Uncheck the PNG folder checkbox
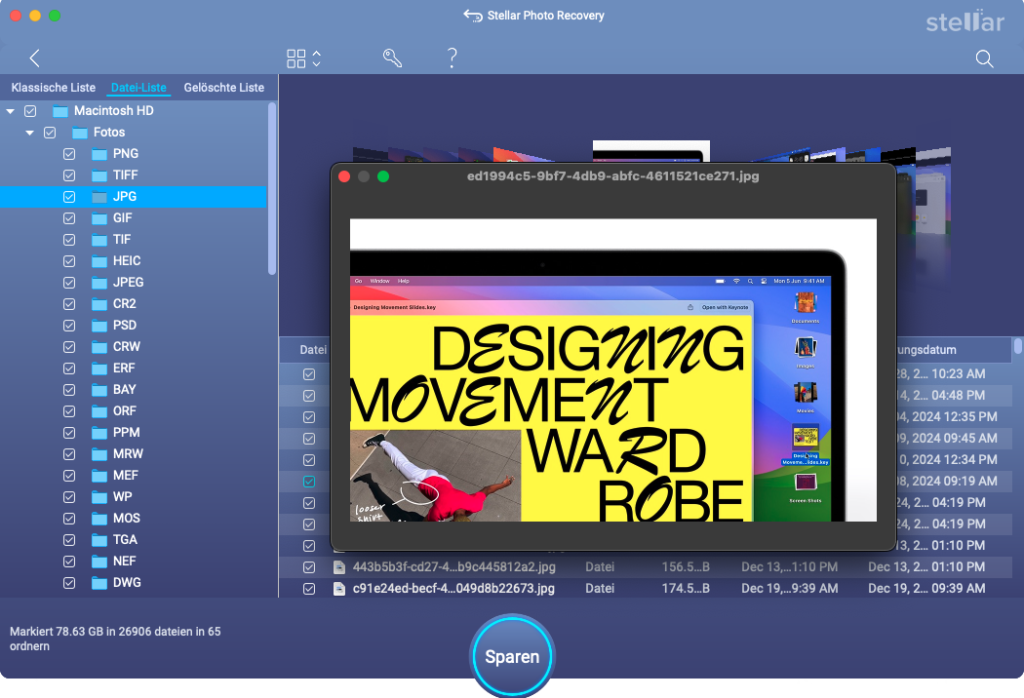Screen dimensions: 1024x698 [69, 154]
